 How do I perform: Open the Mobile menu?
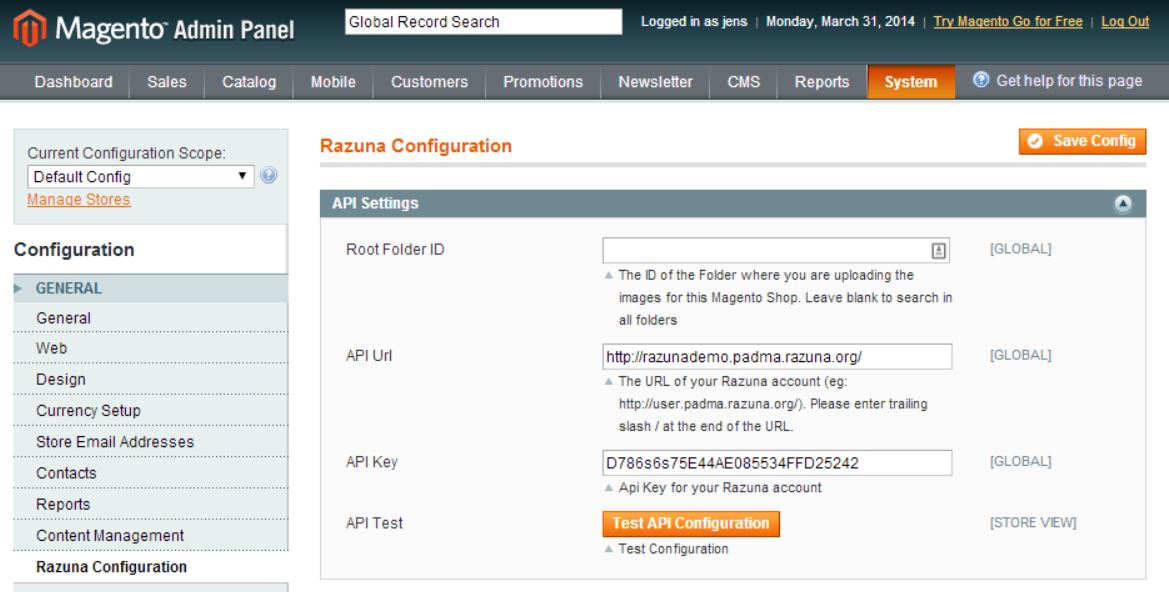click(x=333, y=82)
